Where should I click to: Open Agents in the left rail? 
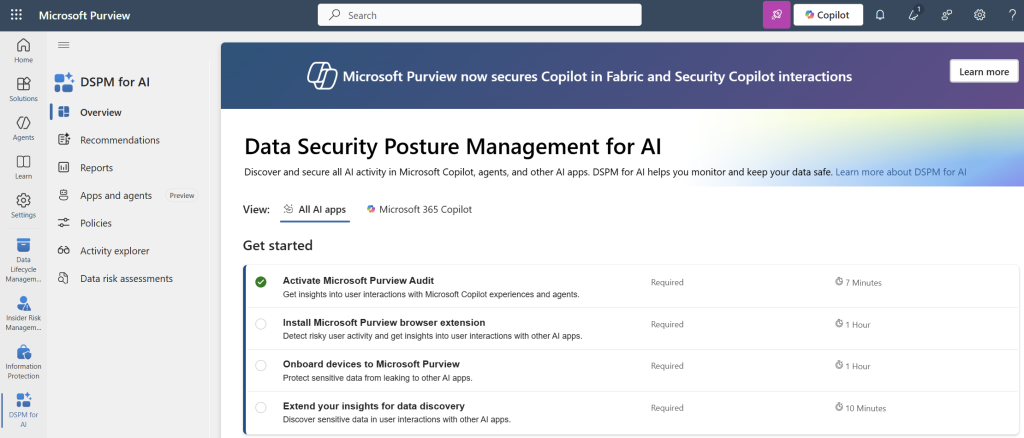point(24,128)
